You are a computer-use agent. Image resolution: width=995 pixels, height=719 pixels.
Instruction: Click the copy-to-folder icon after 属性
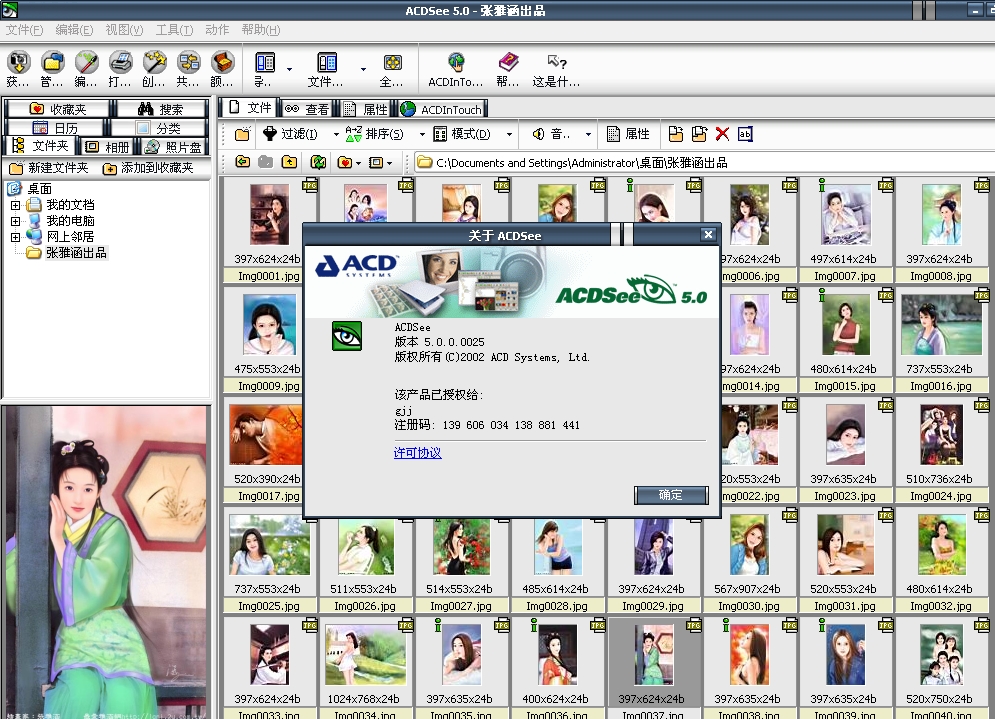click(x=676, y=134)
